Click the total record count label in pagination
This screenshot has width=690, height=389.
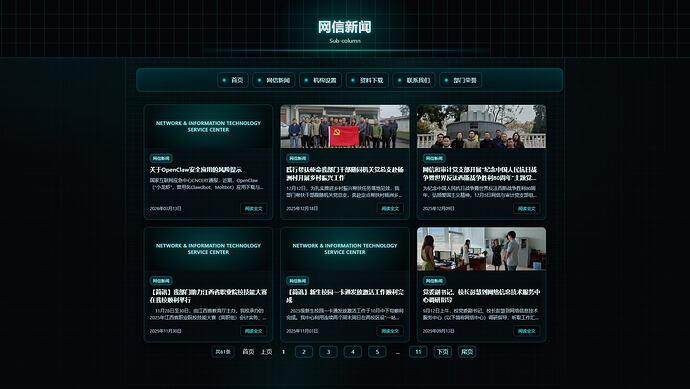pos(223,352)
